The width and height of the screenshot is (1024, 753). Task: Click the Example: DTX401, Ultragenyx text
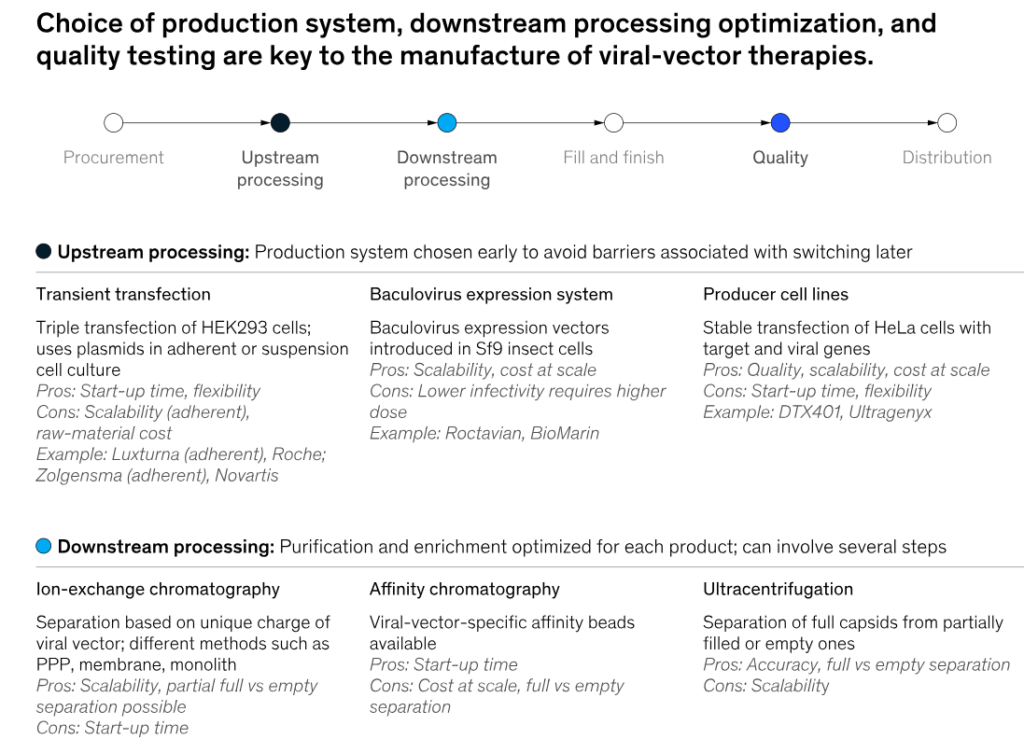817,412
